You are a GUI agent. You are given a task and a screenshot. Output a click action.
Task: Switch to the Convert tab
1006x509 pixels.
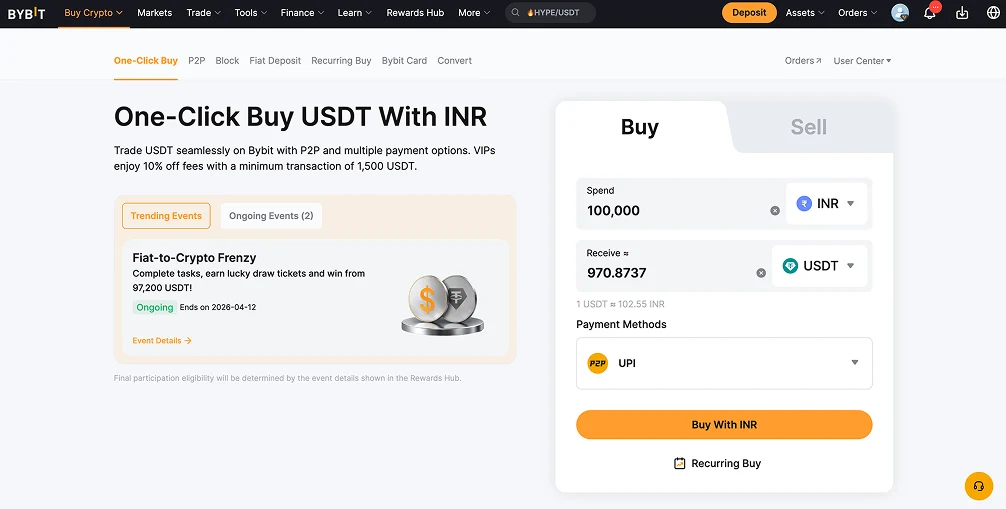454,61
